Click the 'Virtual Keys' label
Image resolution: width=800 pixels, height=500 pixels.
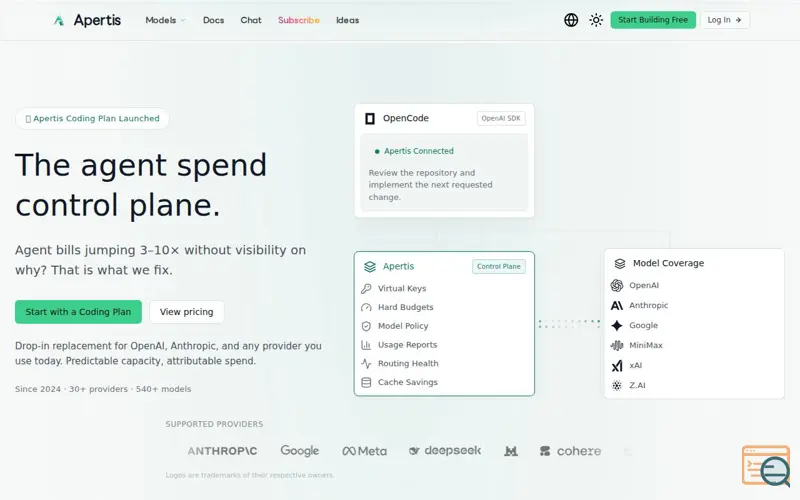coord(402,288)
